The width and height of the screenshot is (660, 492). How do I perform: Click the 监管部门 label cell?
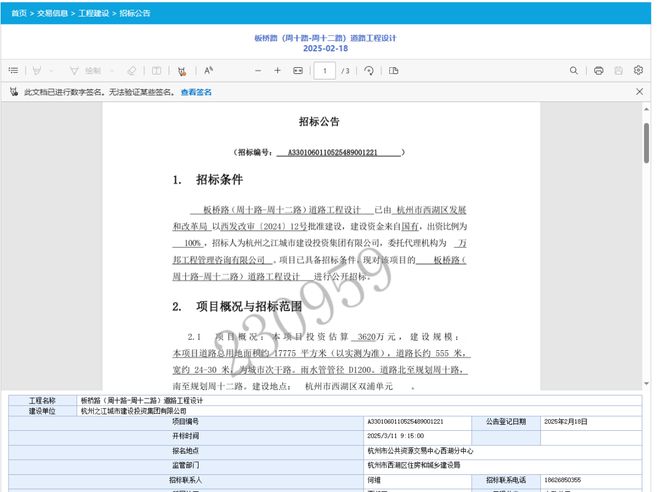(x=185, y=465)
